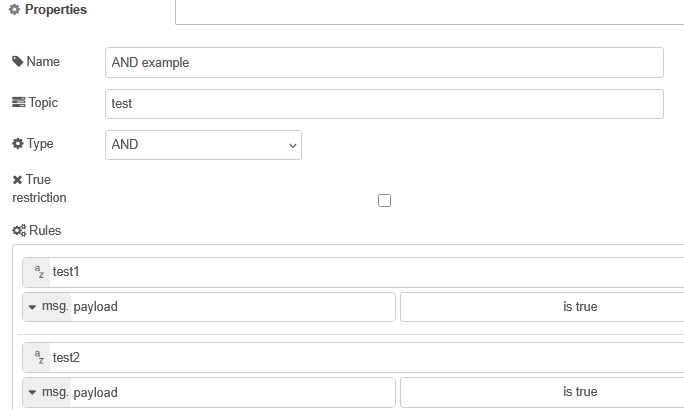Click the Topic label icon
The height and width of the screenshot is (410, 684).
18,103
